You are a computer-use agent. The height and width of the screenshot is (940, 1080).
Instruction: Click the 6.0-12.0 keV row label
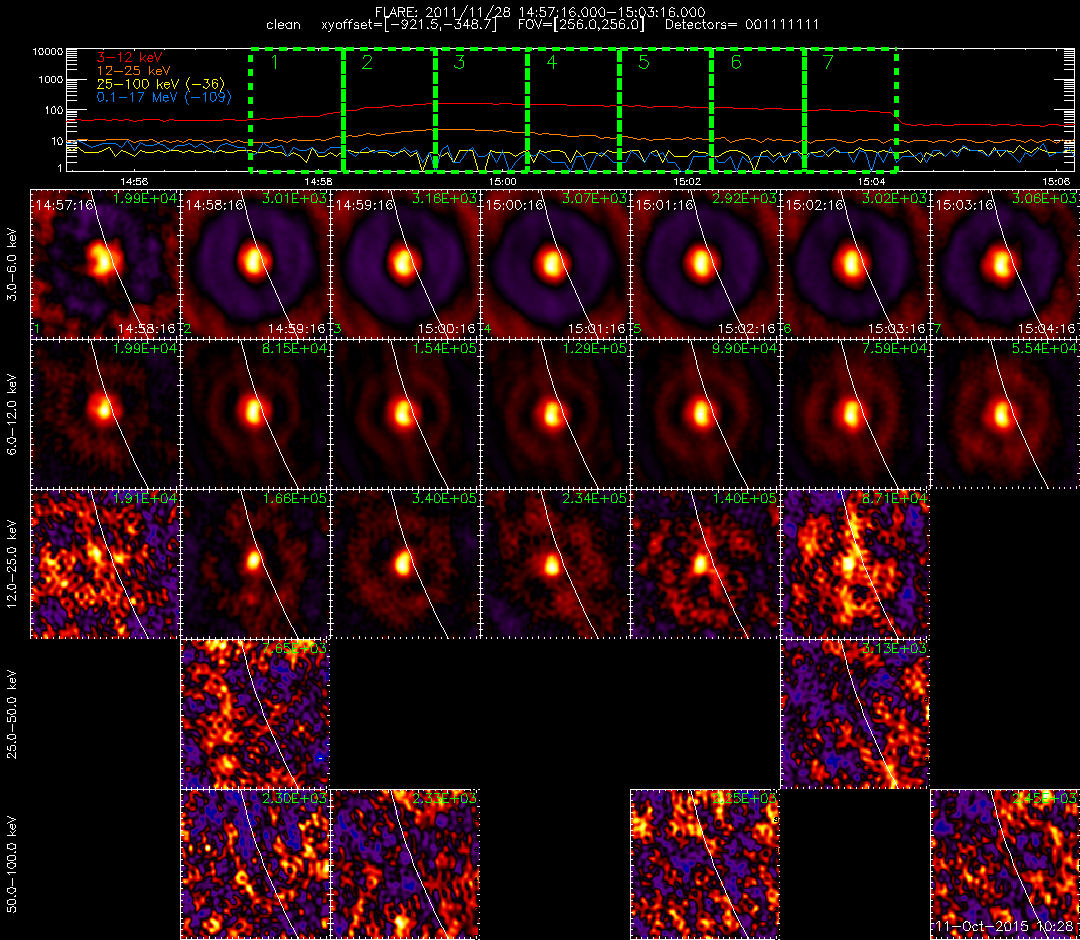click(12, 415)
